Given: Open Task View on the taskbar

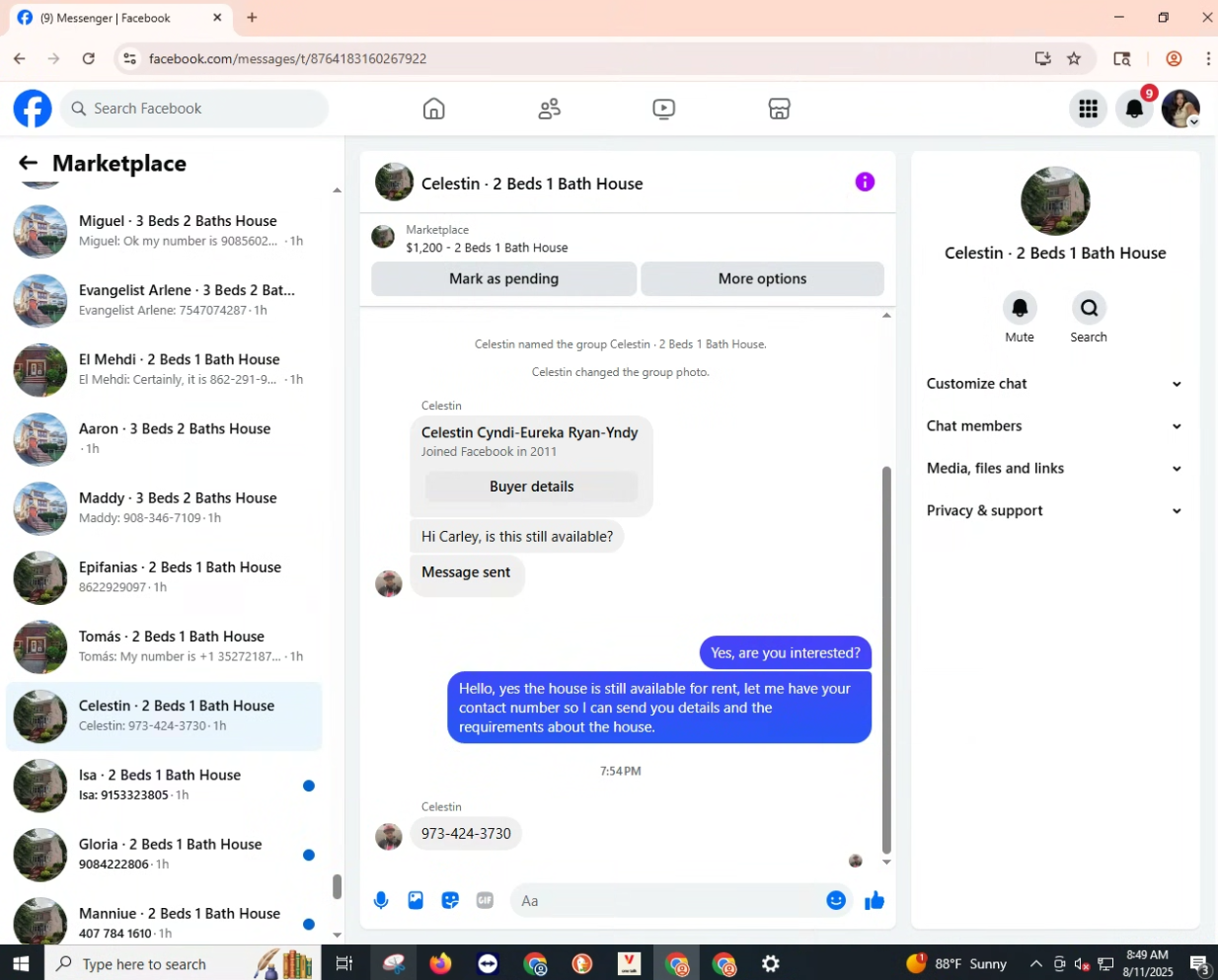Looking at the screenshot, I should (343, 963).
